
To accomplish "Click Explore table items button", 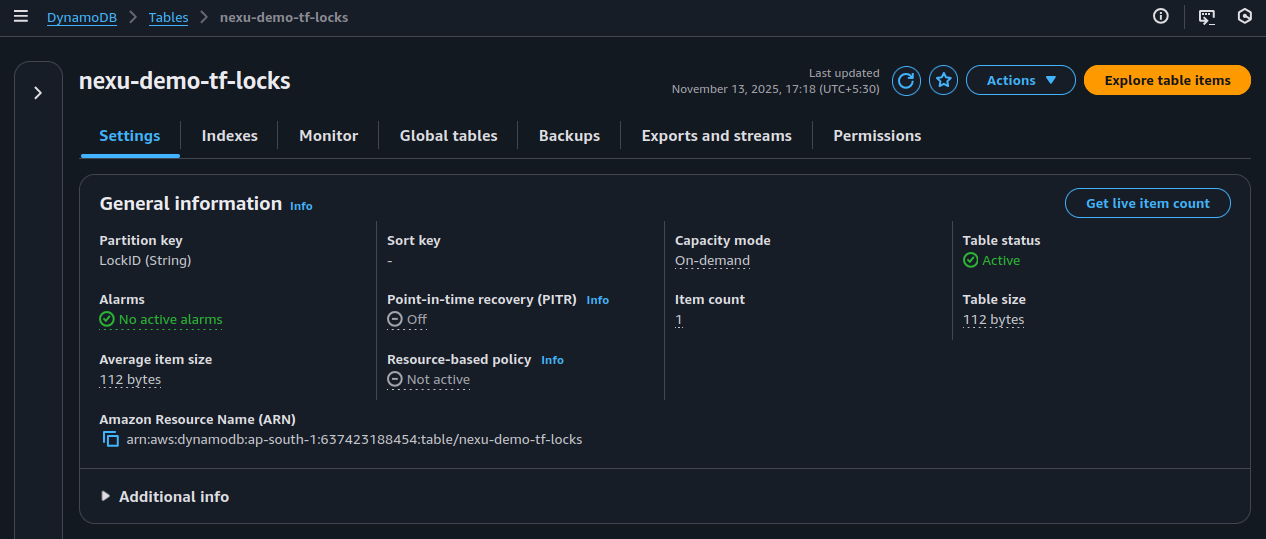I will [1167, 81].
